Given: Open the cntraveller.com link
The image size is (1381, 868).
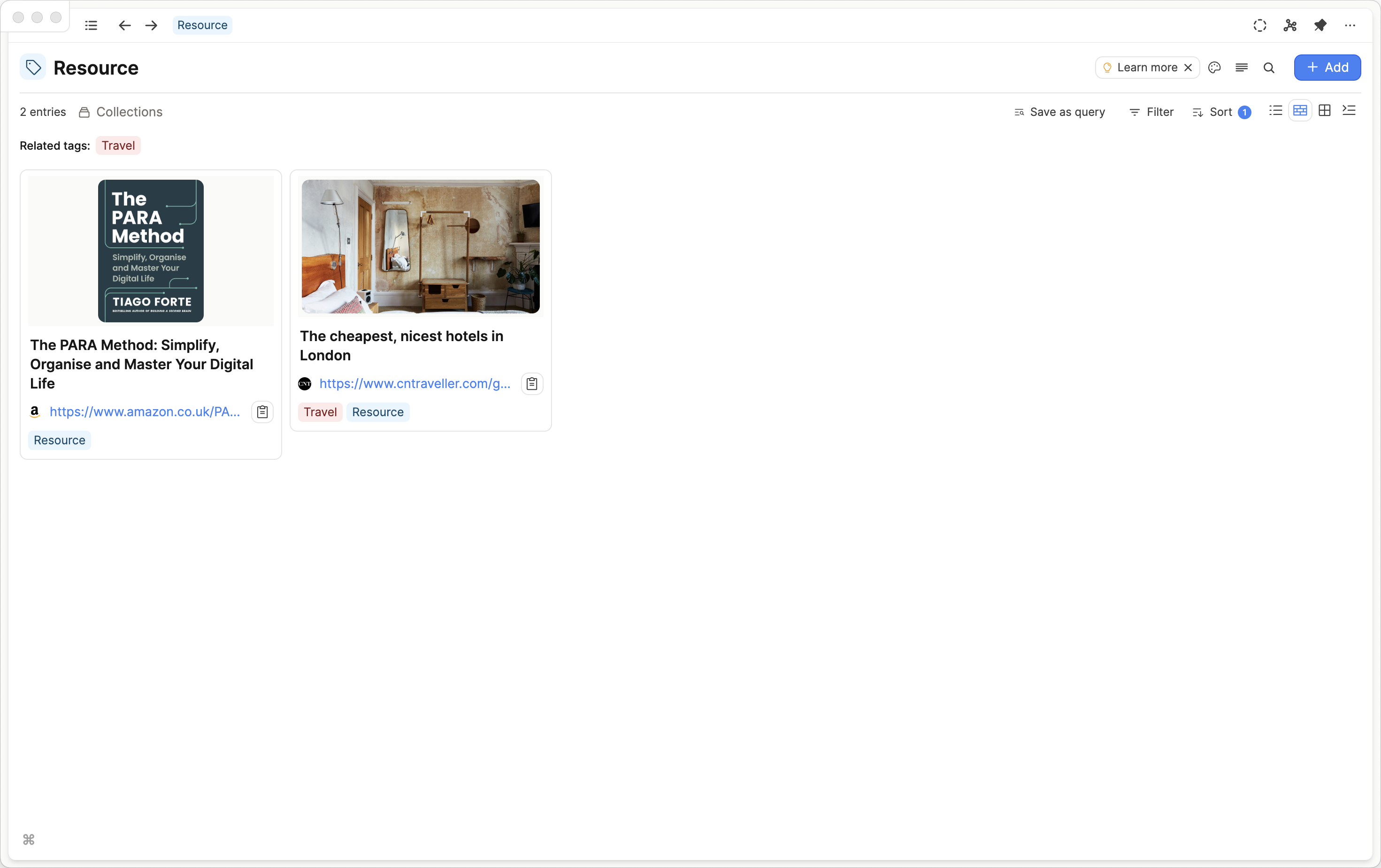Looking at the screenshot, I should tap(414, 383).
